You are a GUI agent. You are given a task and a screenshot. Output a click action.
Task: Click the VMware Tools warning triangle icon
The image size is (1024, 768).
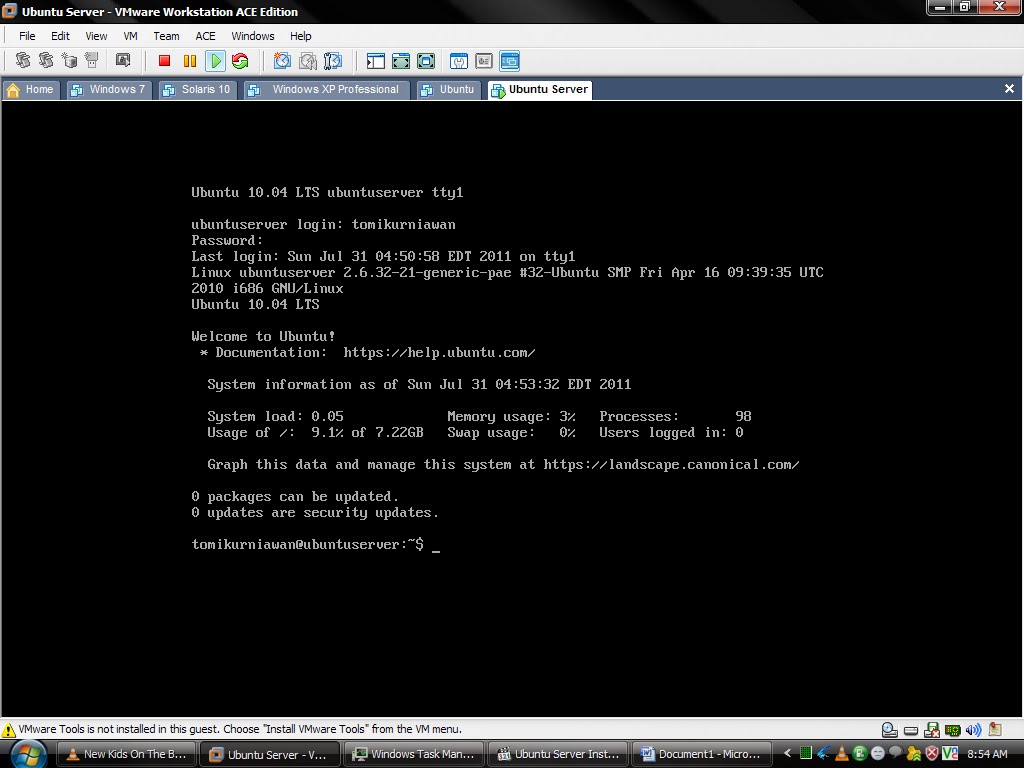tap(8, 729)
